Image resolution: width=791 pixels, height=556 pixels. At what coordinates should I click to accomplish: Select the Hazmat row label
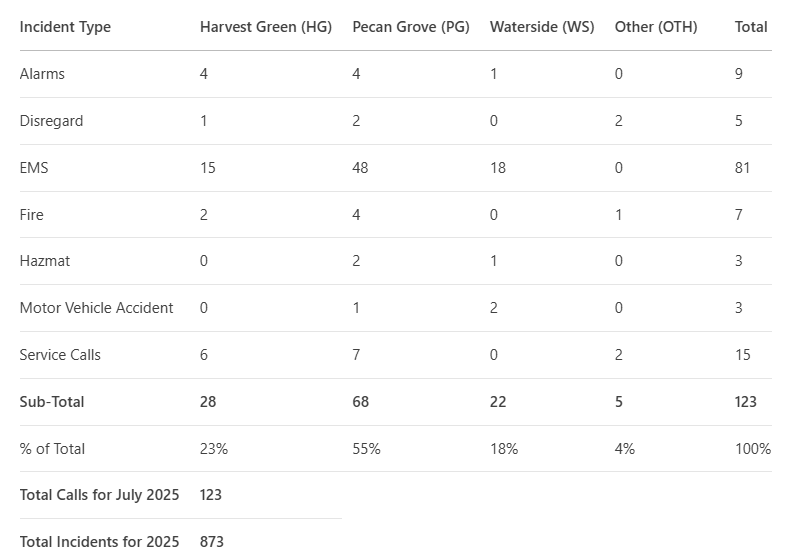pos(44,261)
